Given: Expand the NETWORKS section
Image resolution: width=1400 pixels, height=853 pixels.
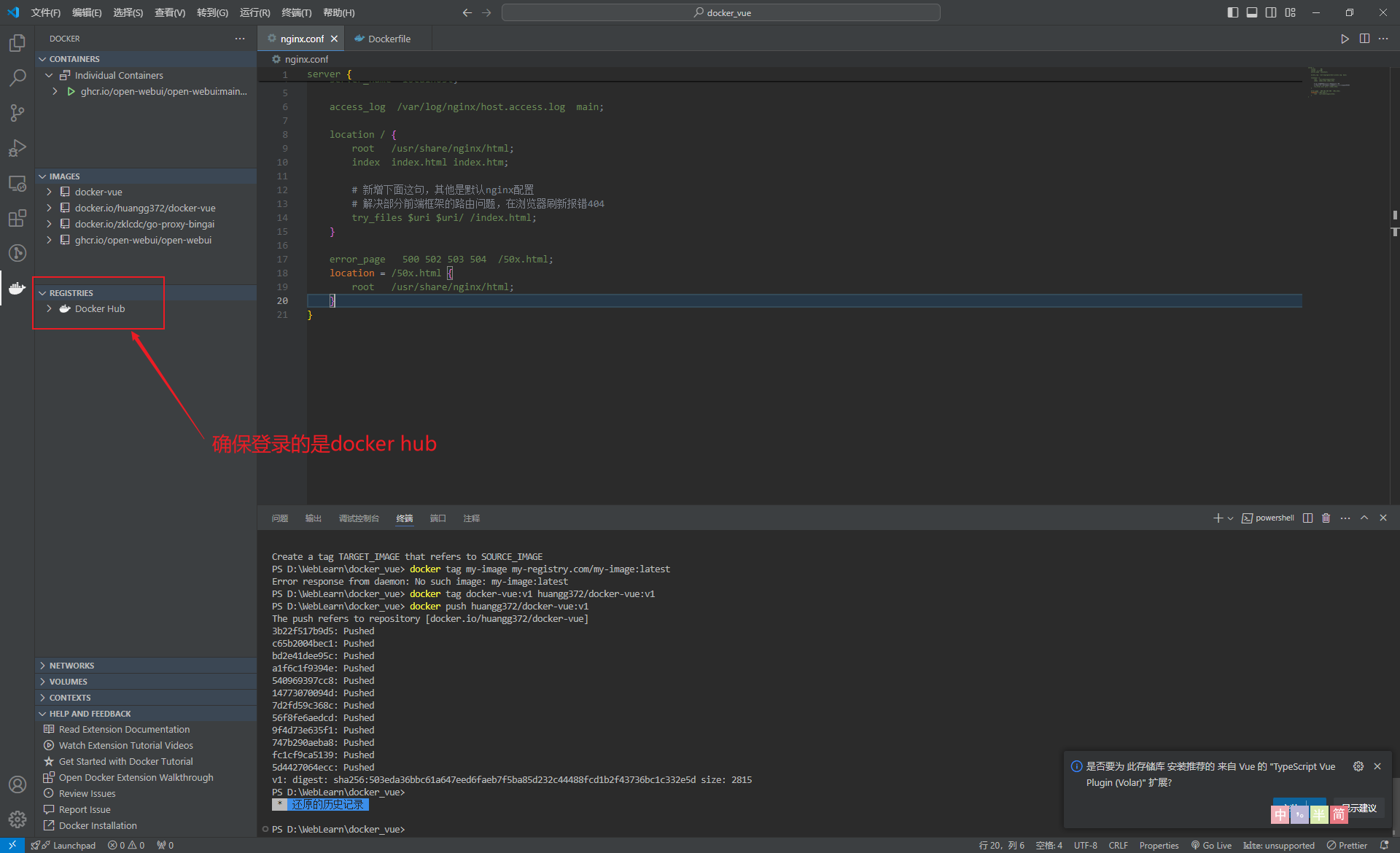Looking at the screenshot, I should point(71,666).
